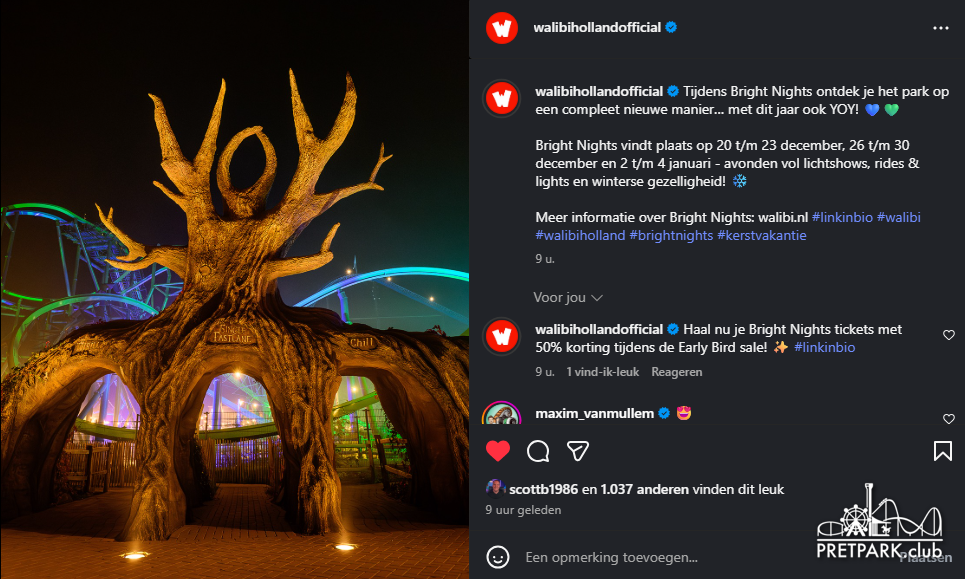Save post with bookmark icon
965x579 pixels.
point(942,451)
